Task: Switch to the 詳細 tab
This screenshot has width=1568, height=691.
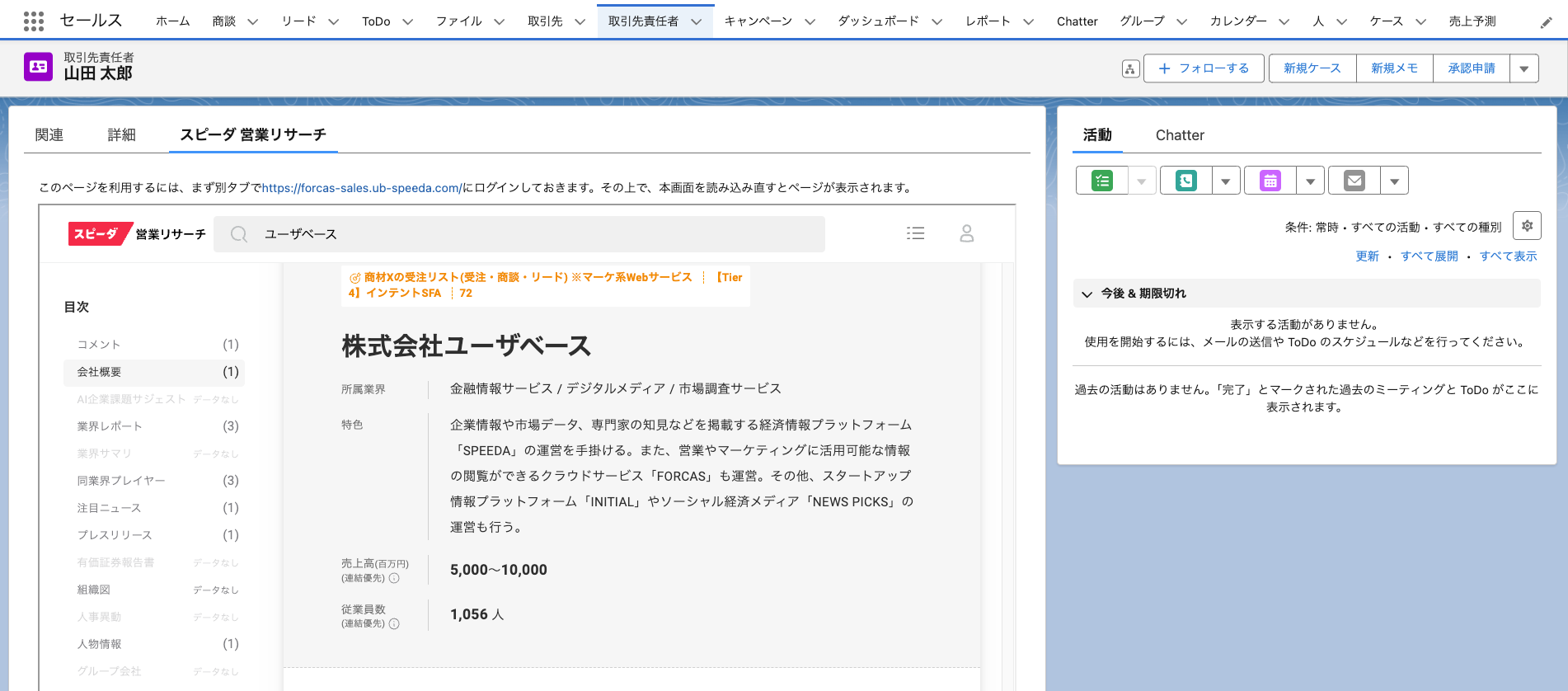Action: (122, 134)
